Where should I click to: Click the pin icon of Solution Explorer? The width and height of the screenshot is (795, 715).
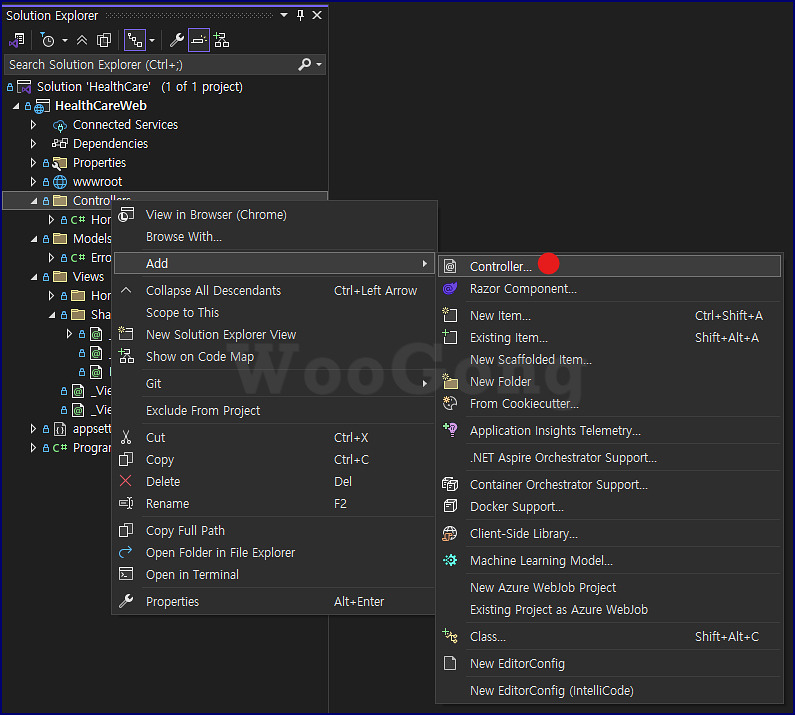click(300, 15)
